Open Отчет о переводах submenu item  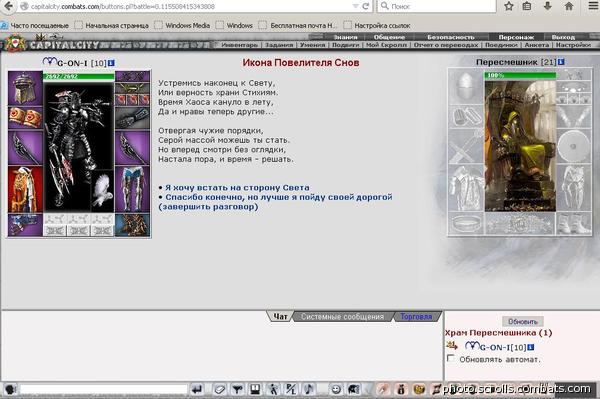click(x=446, y=45)
